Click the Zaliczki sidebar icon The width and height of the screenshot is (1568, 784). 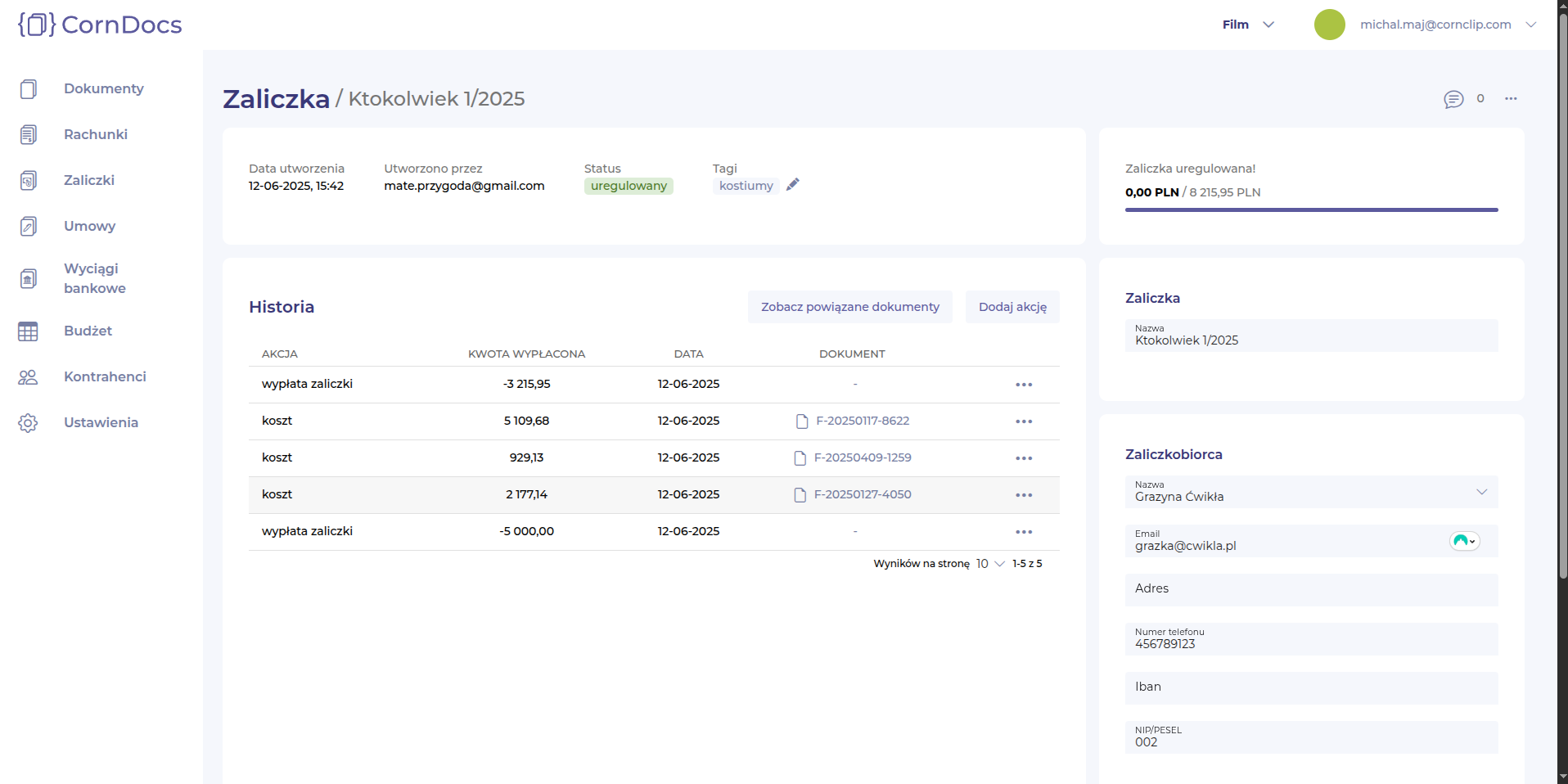point(28,180)
